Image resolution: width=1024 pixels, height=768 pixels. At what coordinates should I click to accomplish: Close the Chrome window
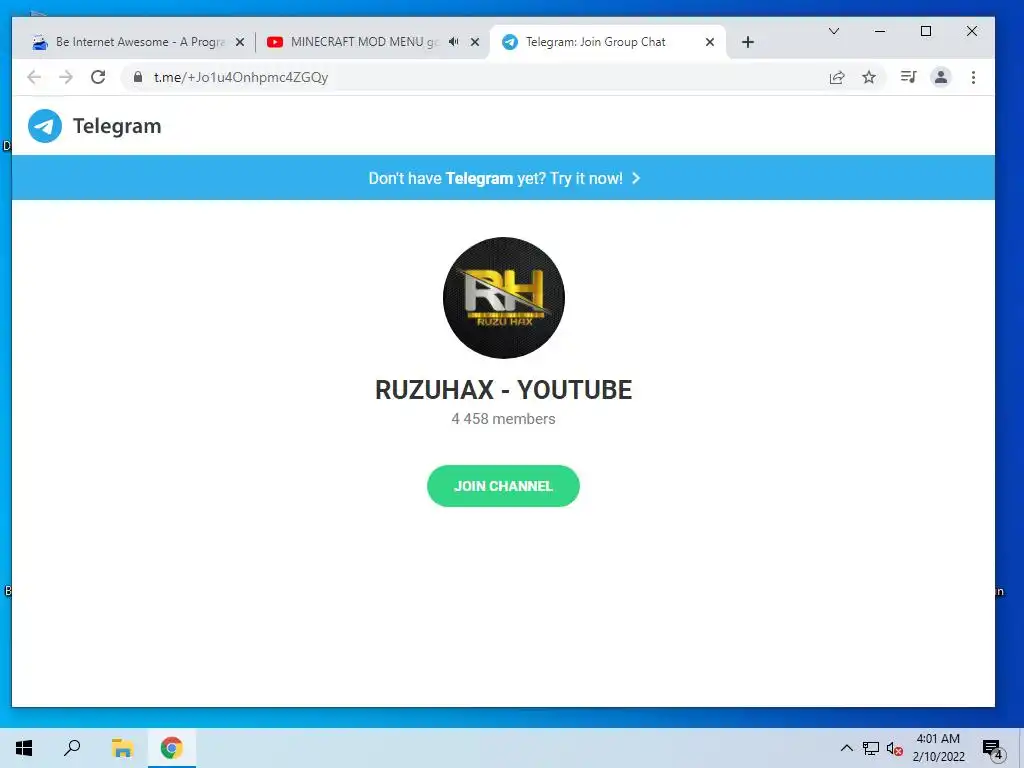point(972,31)
